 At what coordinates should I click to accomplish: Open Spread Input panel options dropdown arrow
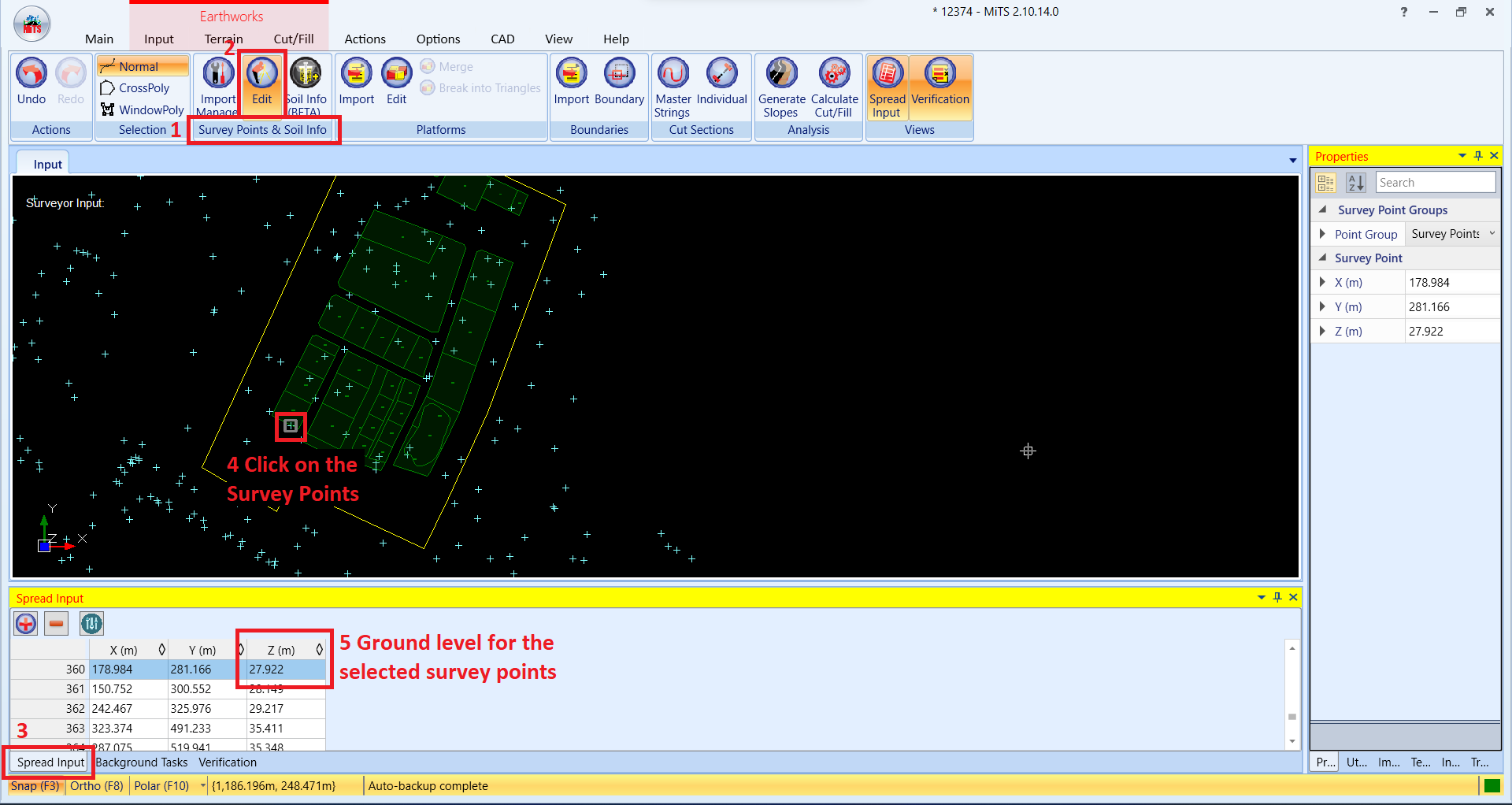tap(1262, 598)
